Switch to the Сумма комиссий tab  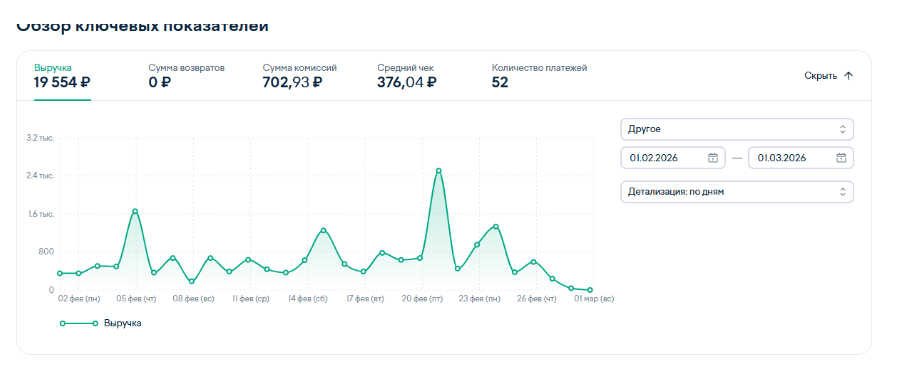299,76
